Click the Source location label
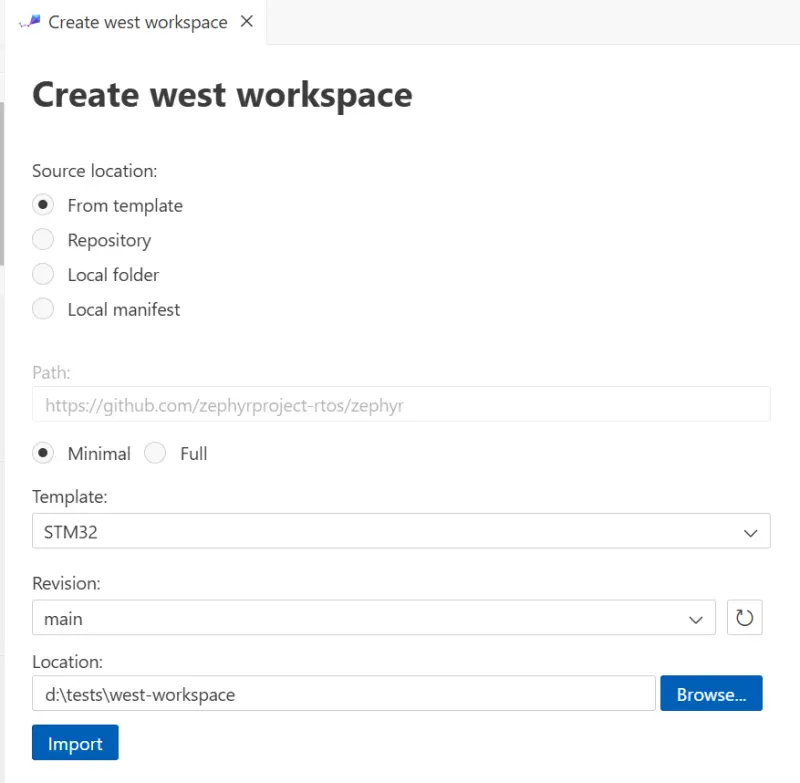 [x=95, y=171]
